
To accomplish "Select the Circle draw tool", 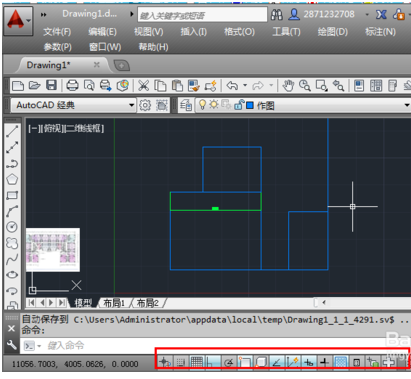I will (12, 227).
